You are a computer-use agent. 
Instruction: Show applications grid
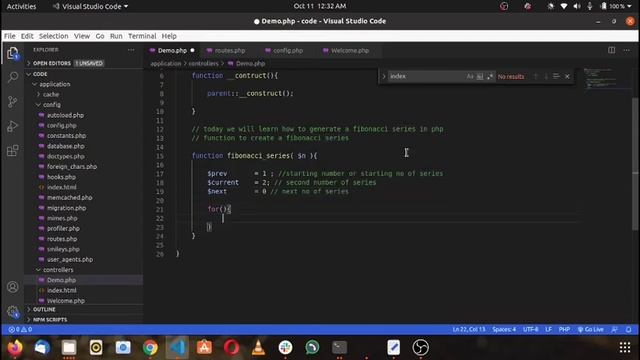(625, 348)
